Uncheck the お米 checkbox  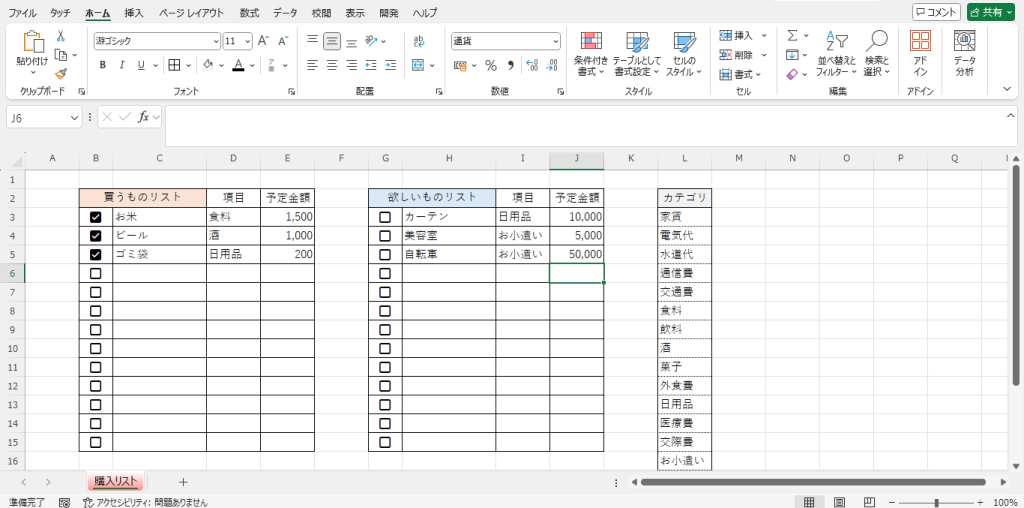pyautogui.click(x=96, y=217)
